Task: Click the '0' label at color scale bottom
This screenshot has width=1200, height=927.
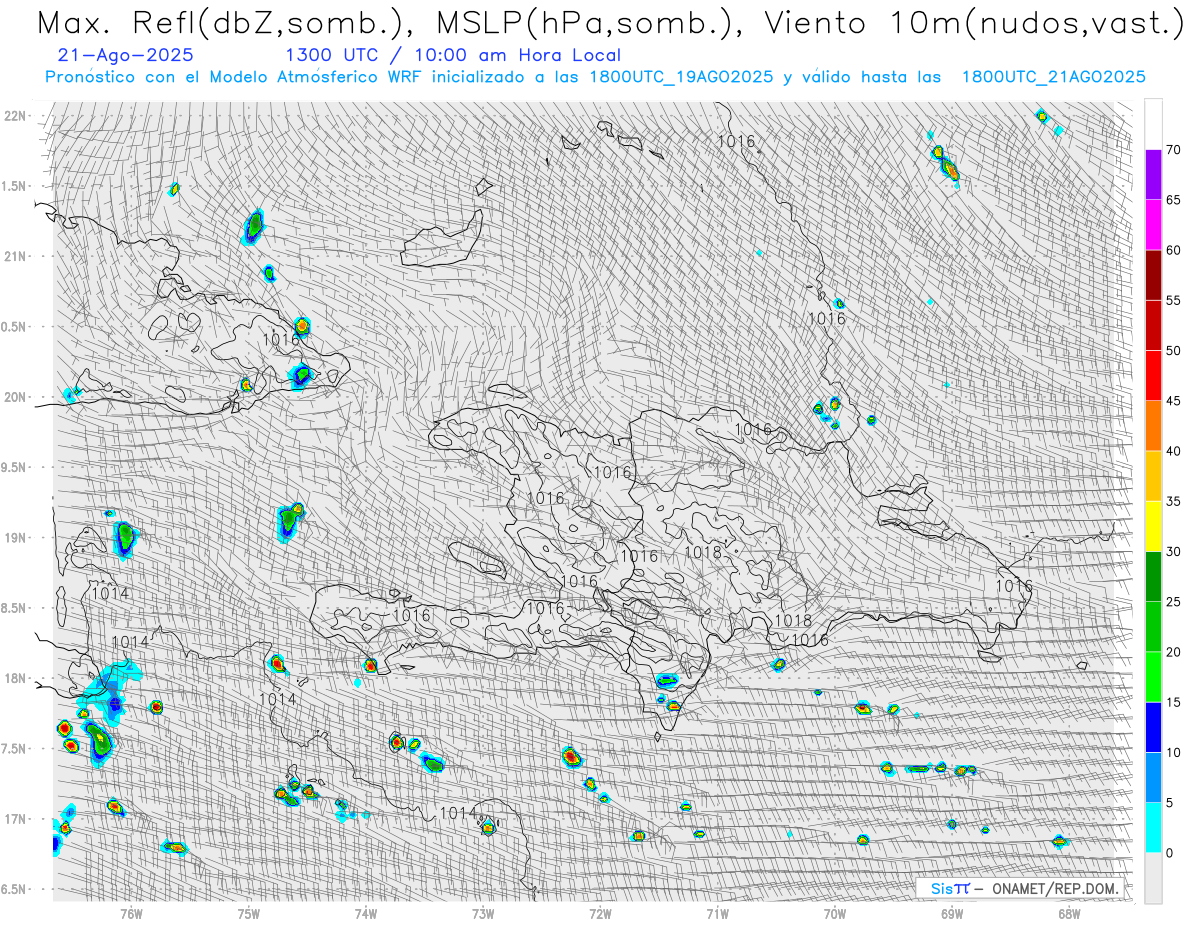Action: click(1170, 853)
